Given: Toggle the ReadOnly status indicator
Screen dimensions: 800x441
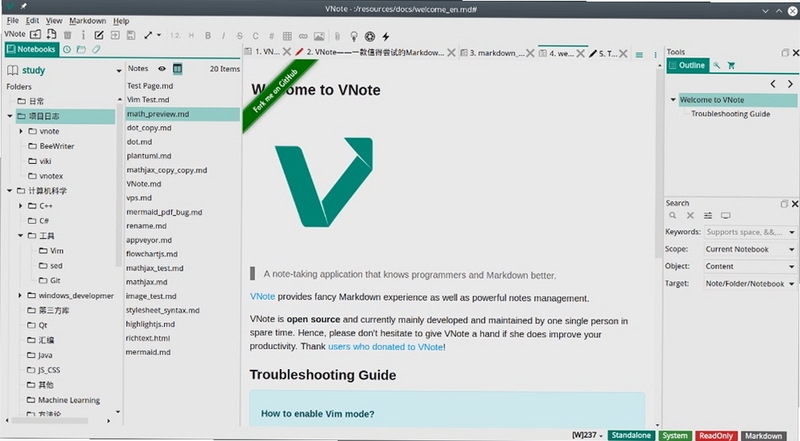Looking at the screenshot, I should click(716, 435).
